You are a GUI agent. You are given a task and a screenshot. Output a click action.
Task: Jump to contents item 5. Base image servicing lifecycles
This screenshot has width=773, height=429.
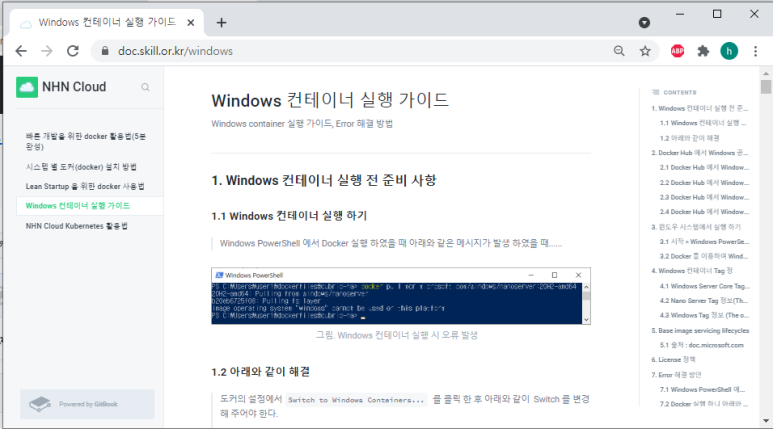coord(700,330)
